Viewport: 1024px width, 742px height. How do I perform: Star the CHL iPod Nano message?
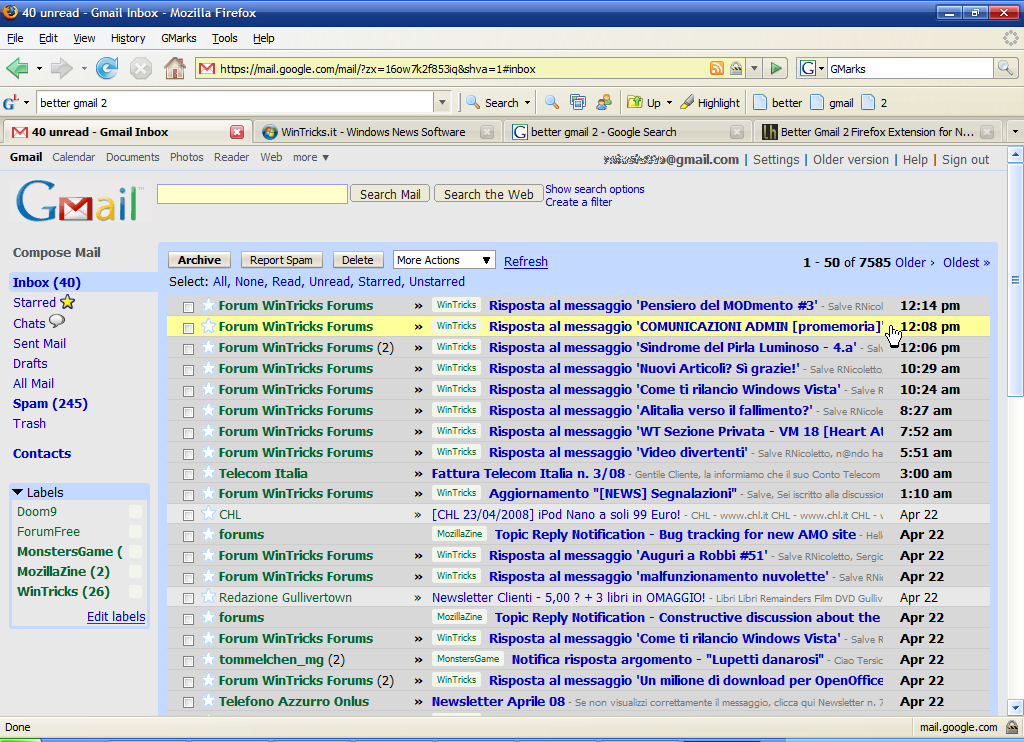click(x=208, y=514)
